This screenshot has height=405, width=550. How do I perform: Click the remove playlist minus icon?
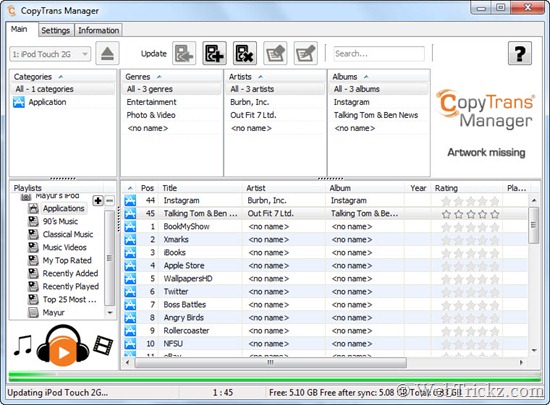tap(109, 201)
